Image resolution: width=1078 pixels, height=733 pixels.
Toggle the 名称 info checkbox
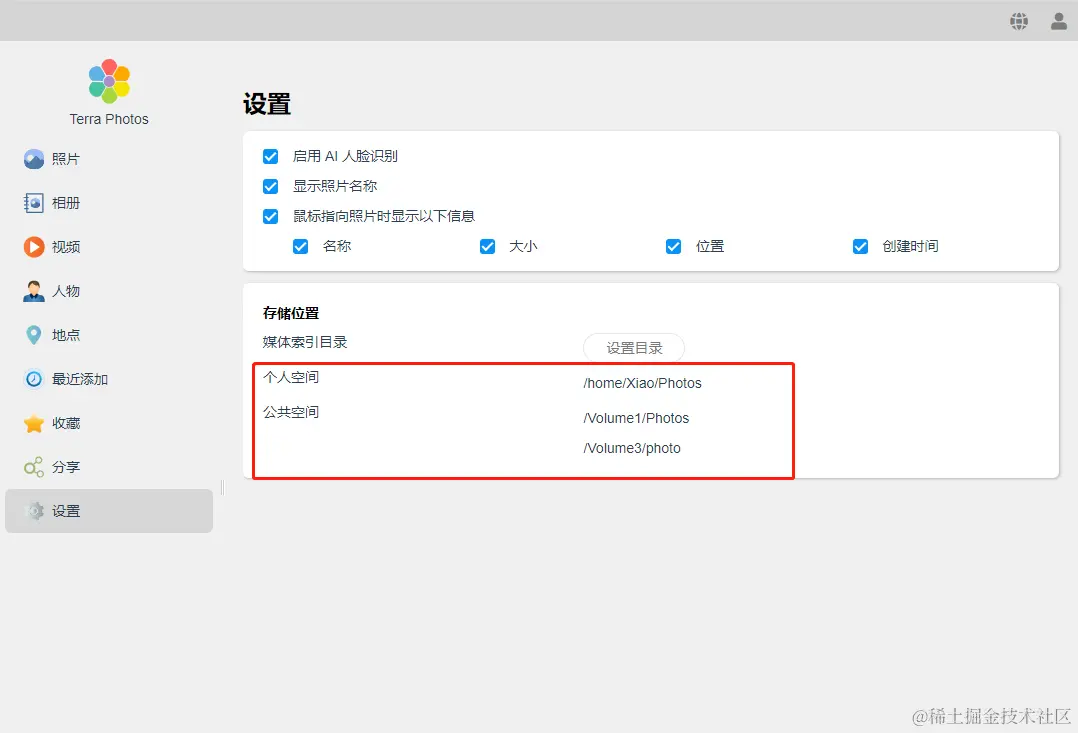pos(300,246)
